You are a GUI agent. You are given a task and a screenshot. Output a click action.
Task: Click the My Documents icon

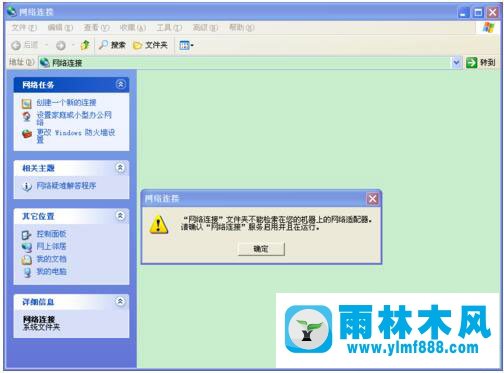tap(27, 260)
